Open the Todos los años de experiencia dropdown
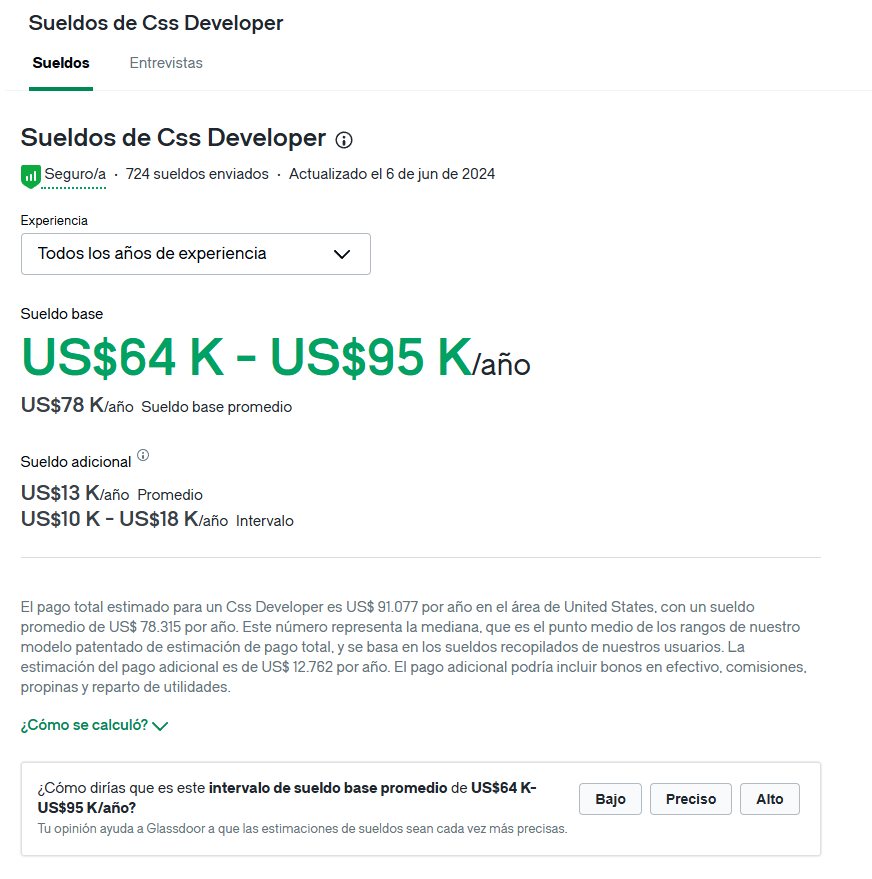 (x=196, y=254)
